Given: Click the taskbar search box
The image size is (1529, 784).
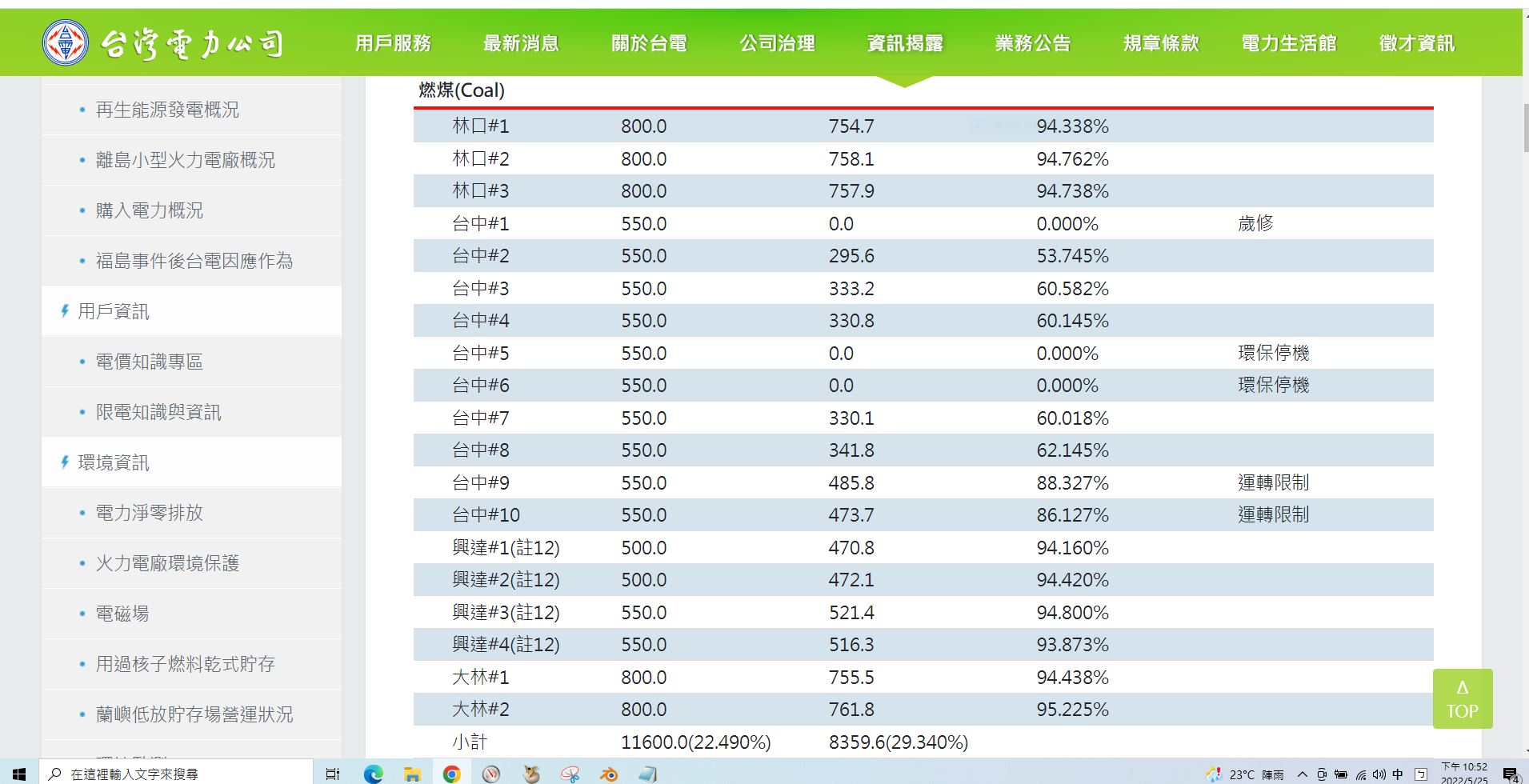Looking at the screenshot, I should tap(174, 774).
